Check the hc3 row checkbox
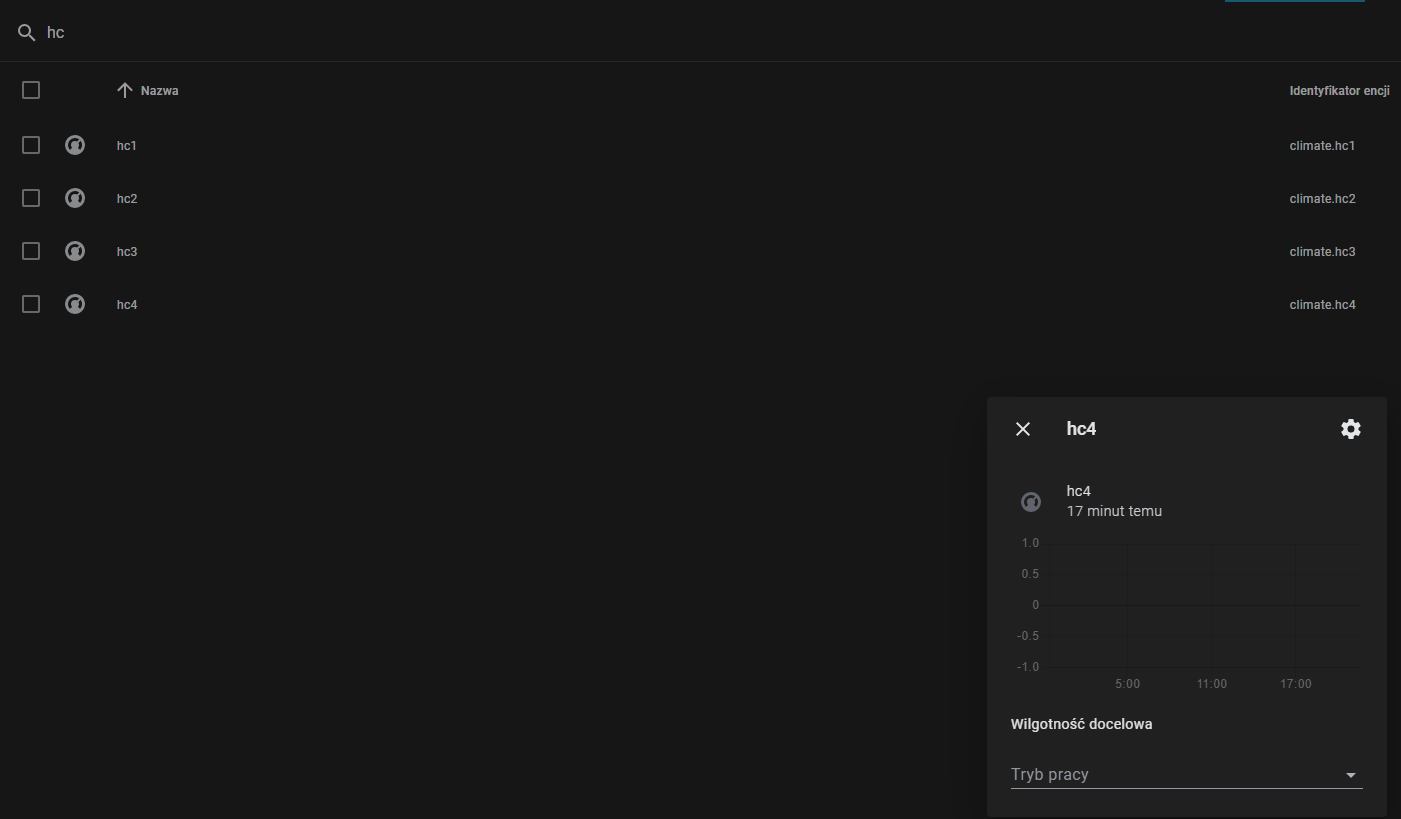This screenshot has height=819, width=1401. click(31, 251)
